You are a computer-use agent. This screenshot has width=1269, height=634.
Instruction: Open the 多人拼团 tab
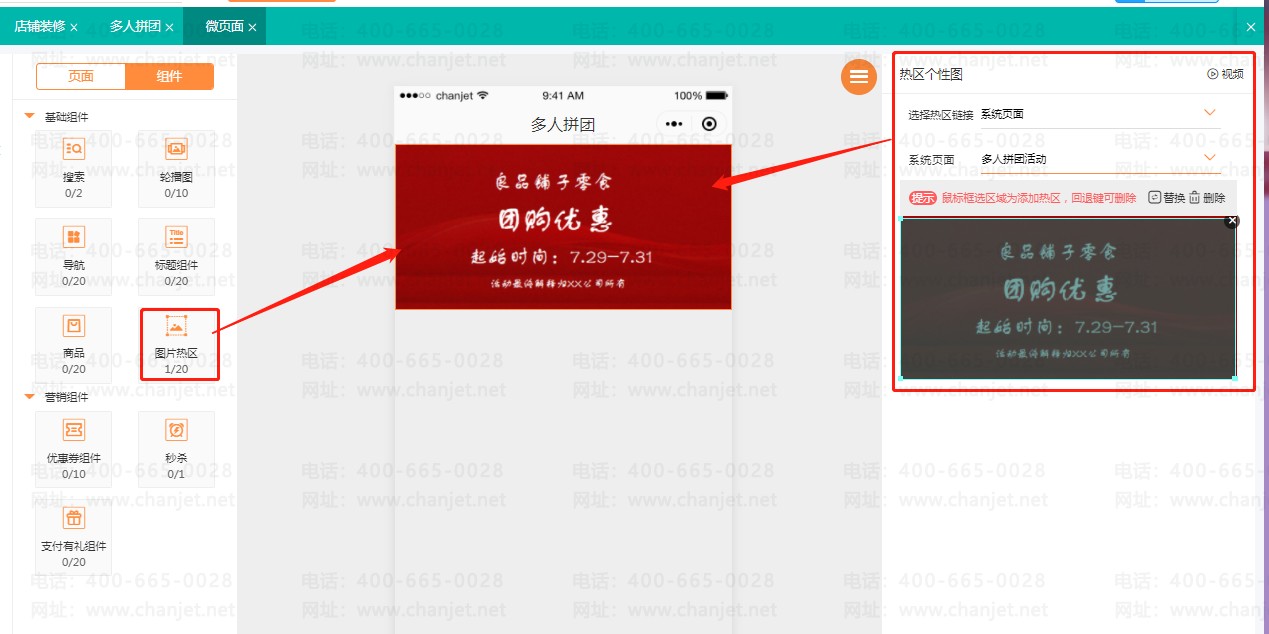click(x=135, y=27)
